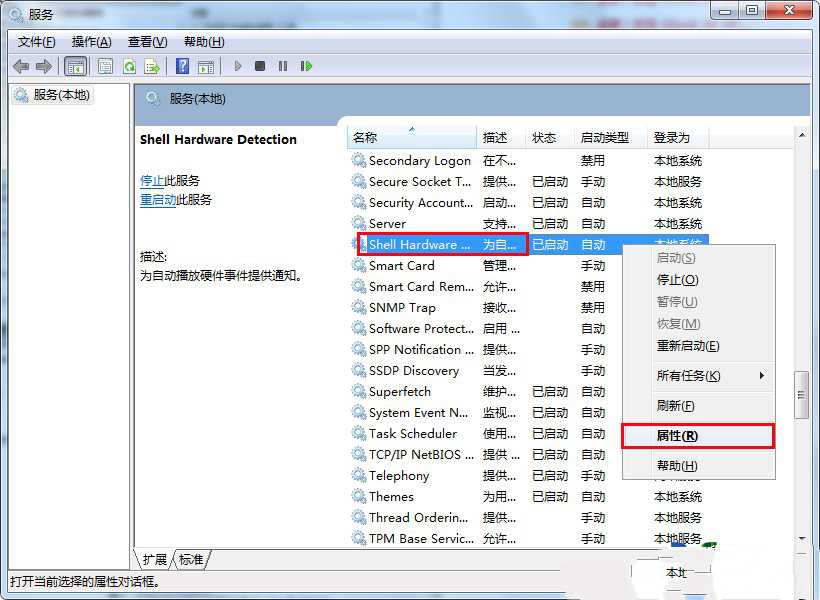
Task: Open Help via blue question mark icon
Action: coord(182,66)
